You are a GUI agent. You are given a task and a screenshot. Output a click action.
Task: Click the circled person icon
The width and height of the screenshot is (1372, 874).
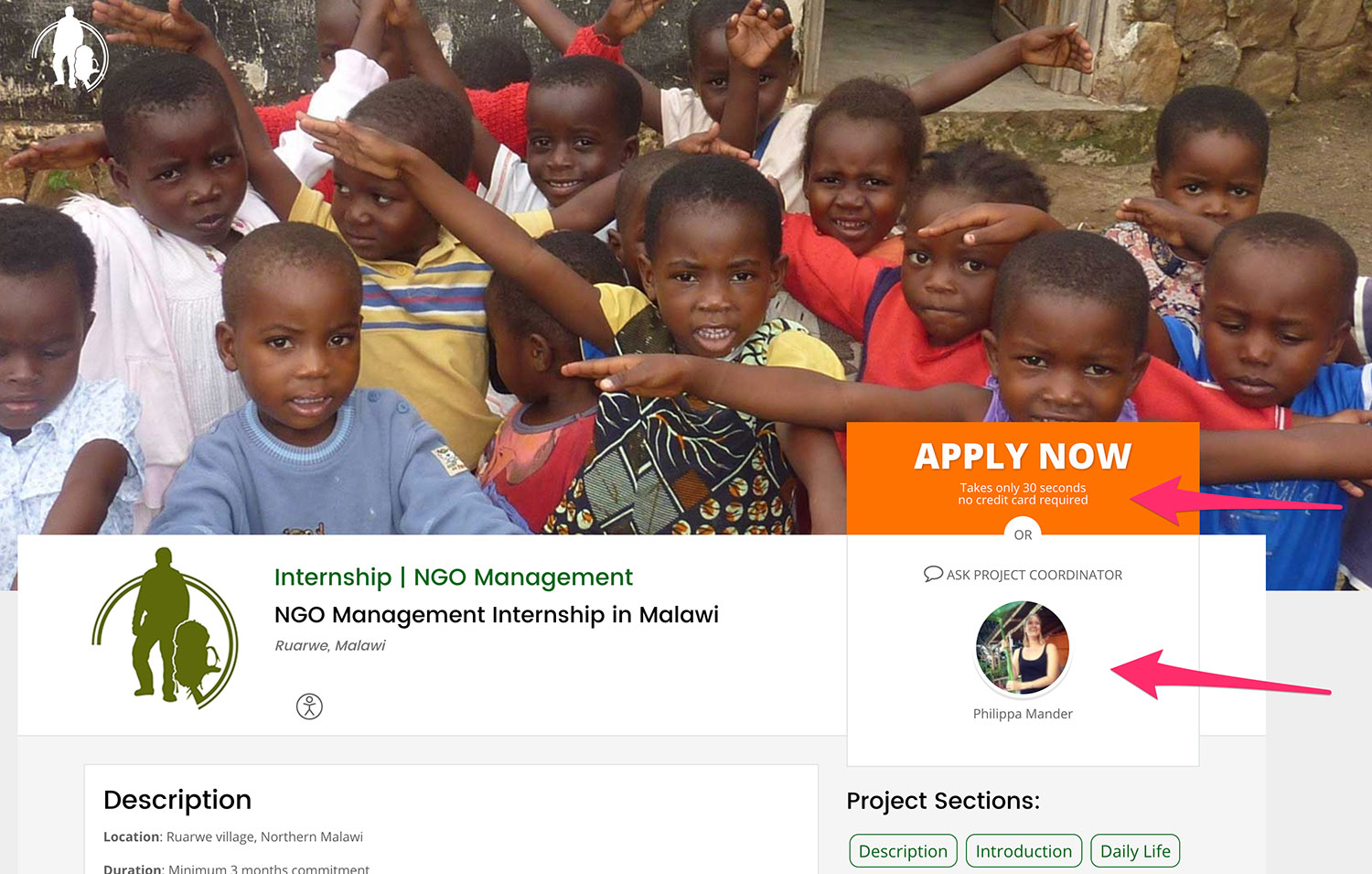[309, 707]
